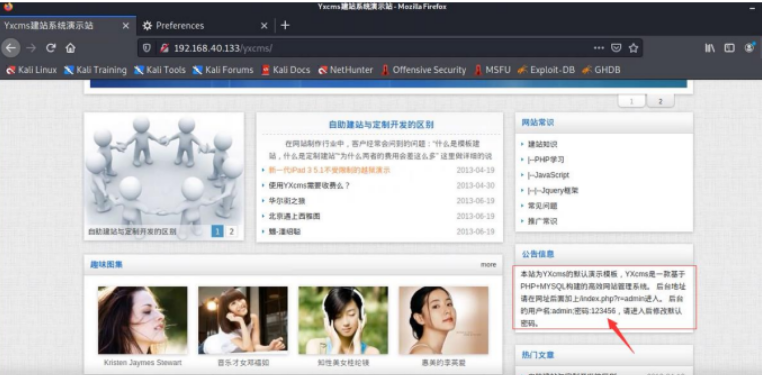Reload the page with the refresh icon
The height and width of the screenshot is (375, 762).
[x=51, y=48]
